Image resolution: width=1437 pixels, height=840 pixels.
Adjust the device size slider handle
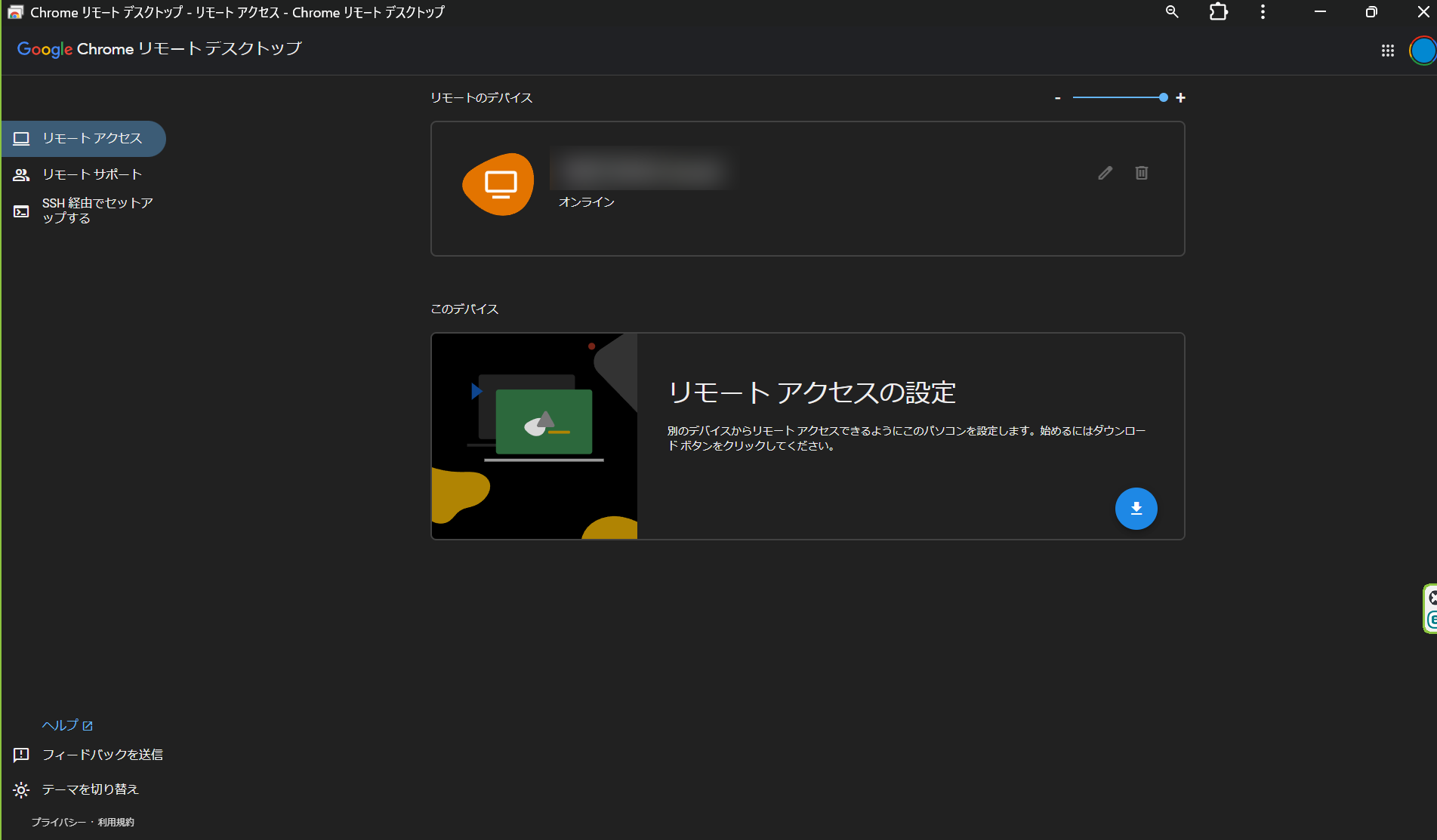coord(1164,97)
